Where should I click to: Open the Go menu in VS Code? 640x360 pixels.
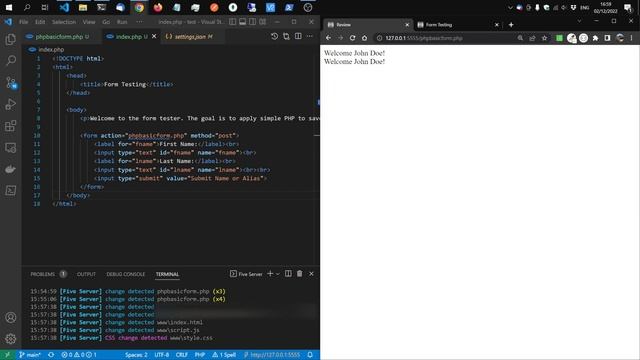[106, 22]
